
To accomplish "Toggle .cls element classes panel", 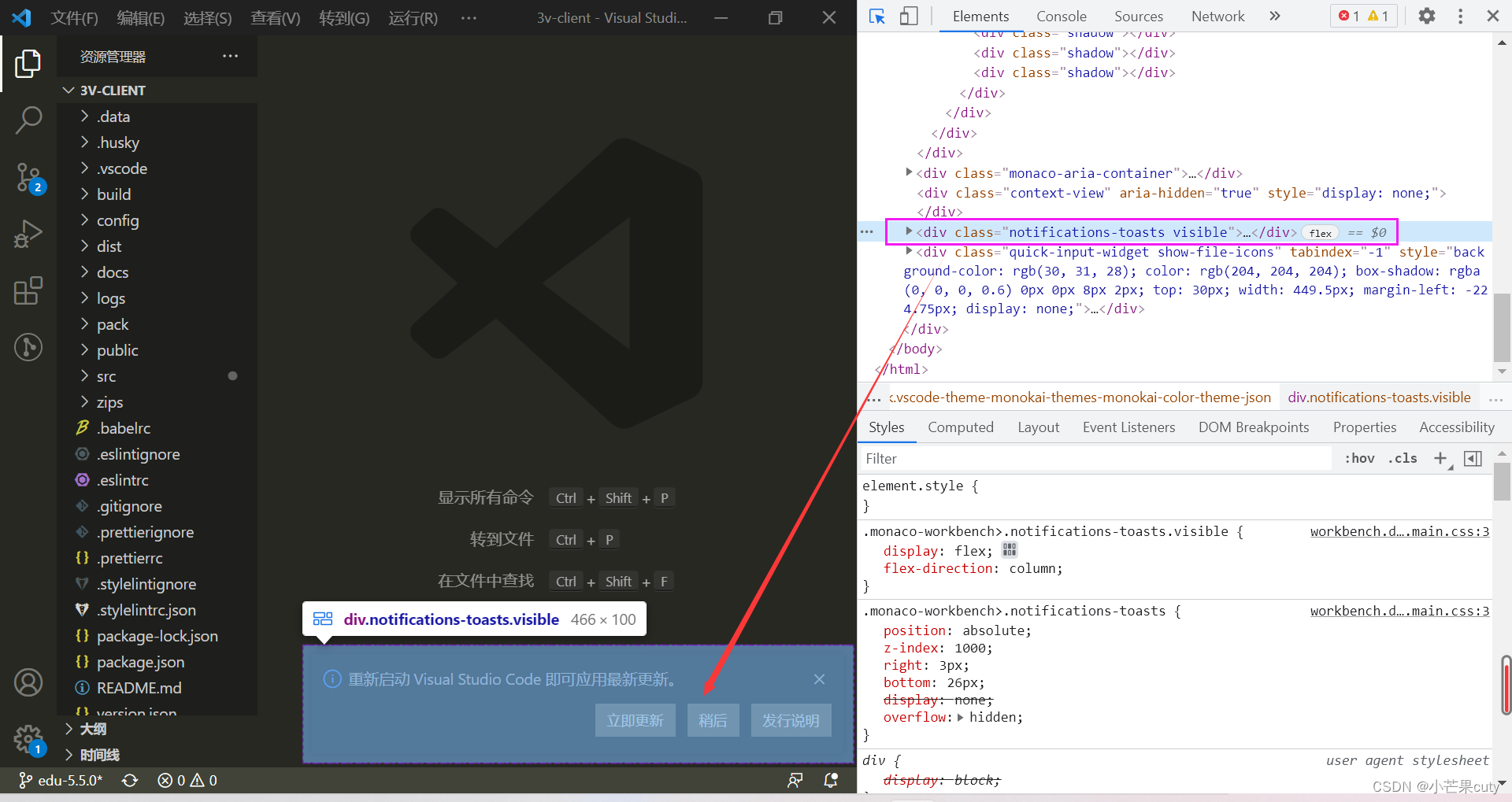I will click(1402, 458).
